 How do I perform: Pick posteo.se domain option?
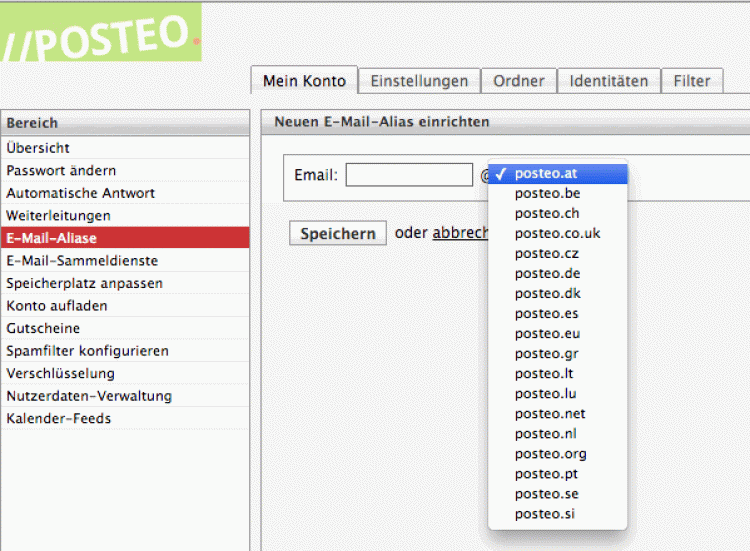pyautogui.click(x=558, y=494)
